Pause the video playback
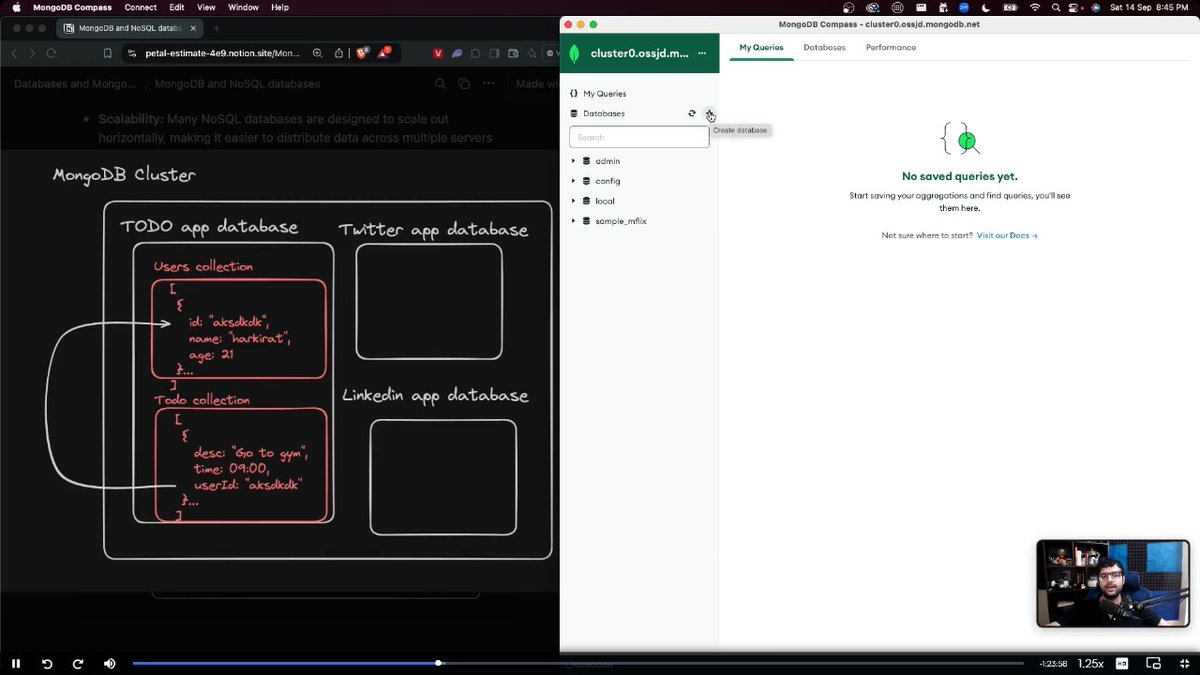 pyautogui.click(x=16, y=663)
